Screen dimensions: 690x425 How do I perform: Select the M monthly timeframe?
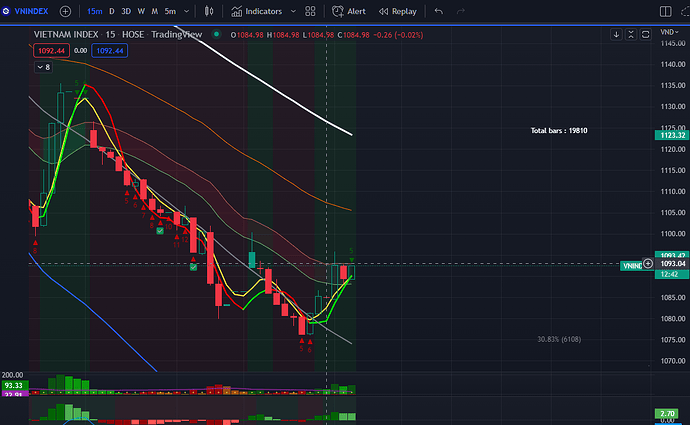coord(154,11)
